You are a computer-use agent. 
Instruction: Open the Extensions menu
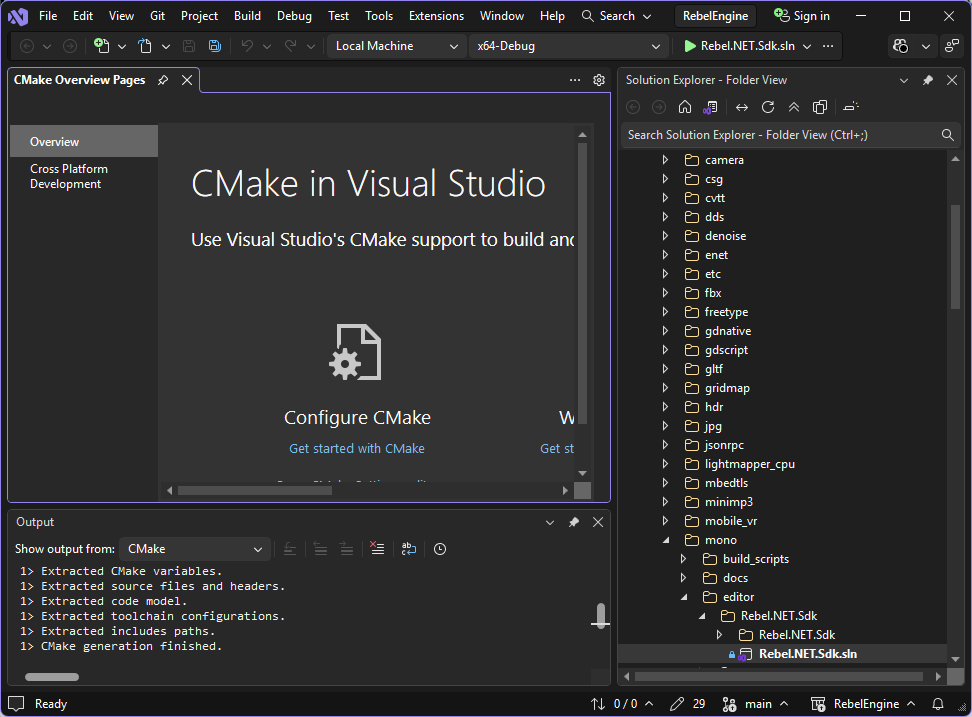click(436, 16)
